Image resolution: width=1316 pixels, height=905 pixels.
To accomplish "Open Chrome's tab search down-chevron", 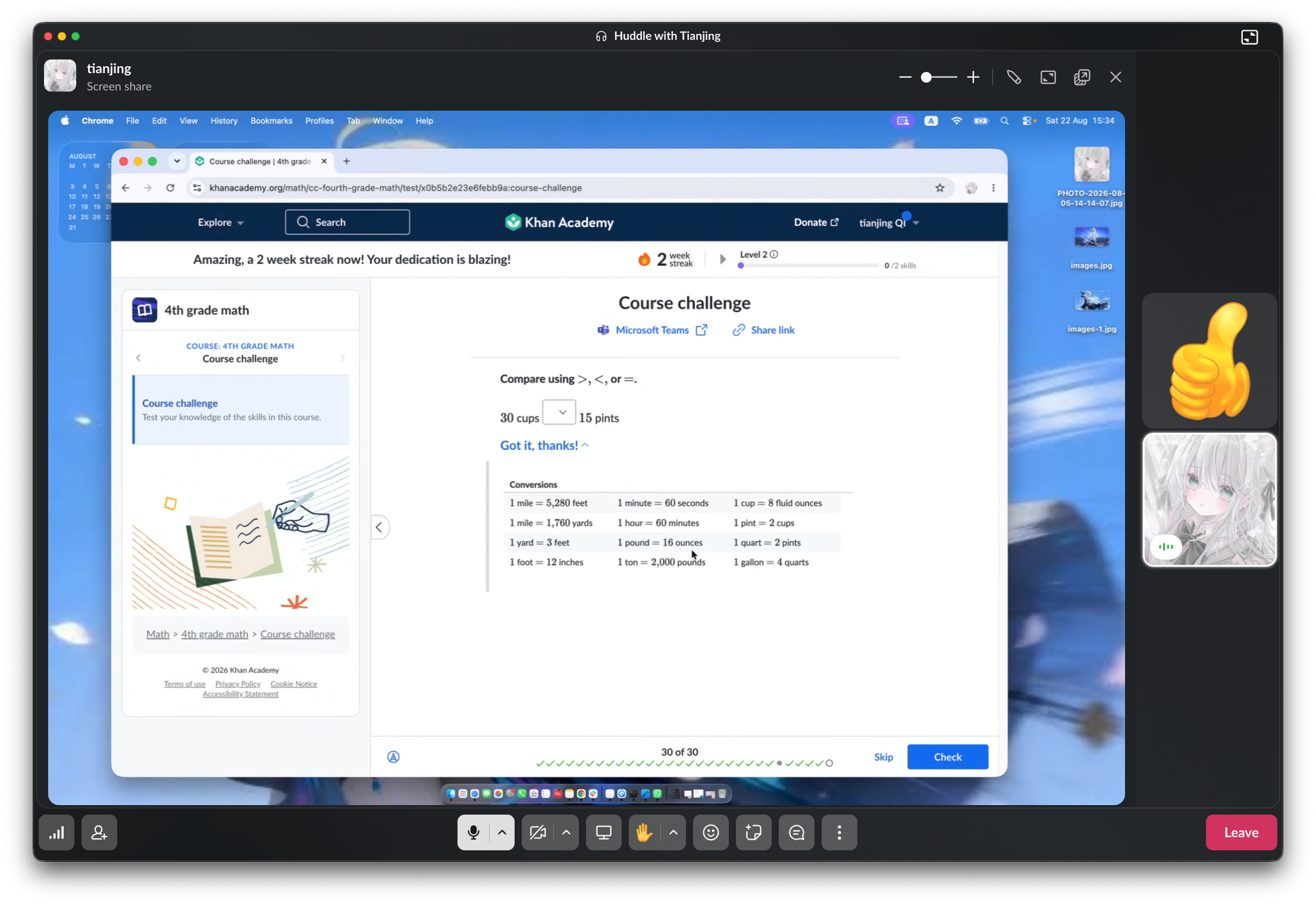I will [x=177, y=161].
